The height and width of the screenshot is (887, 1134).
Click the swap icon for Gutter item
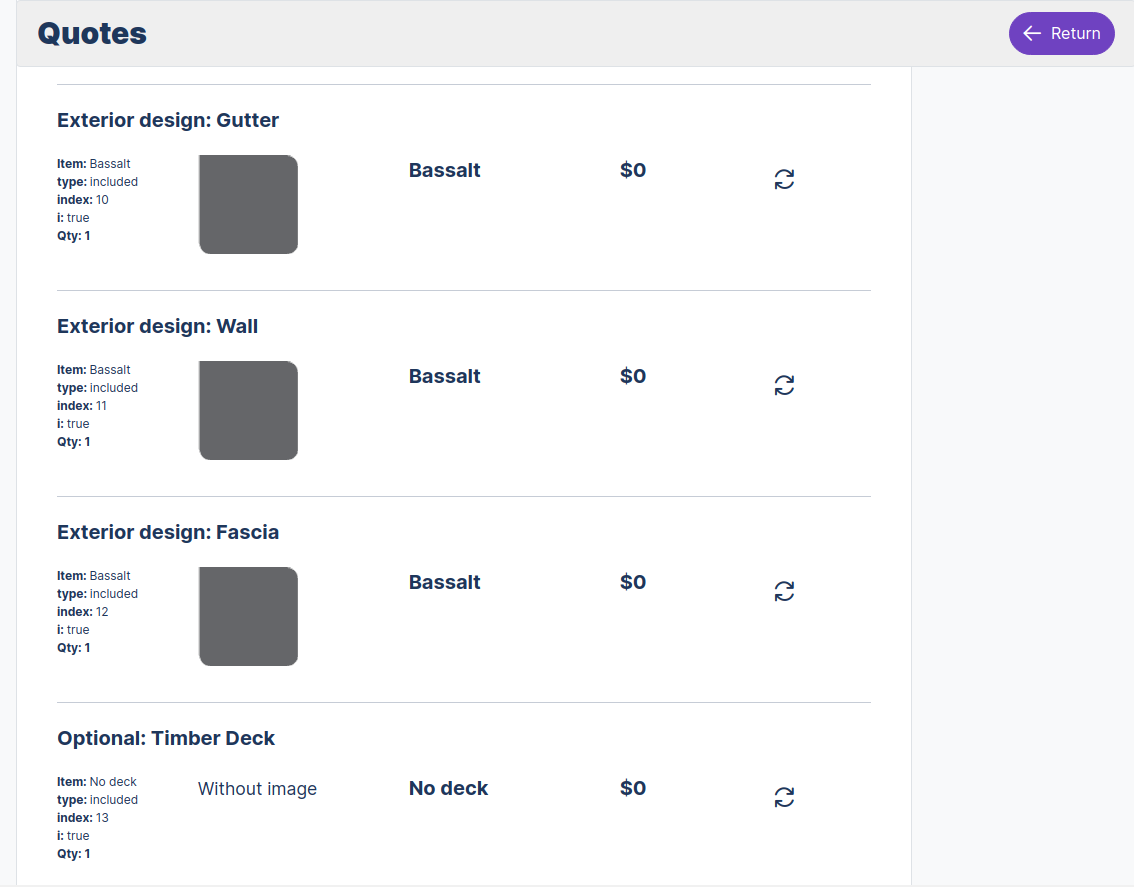click(784, 180)
